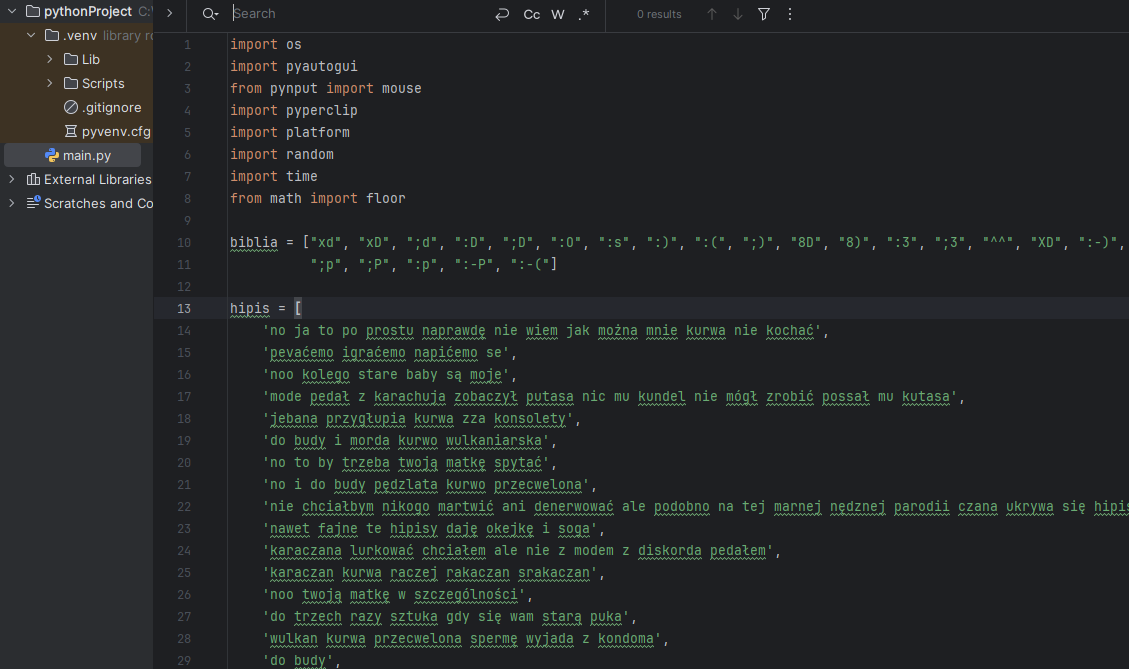Expand the Scratches and Consoles node

[12, 203]
